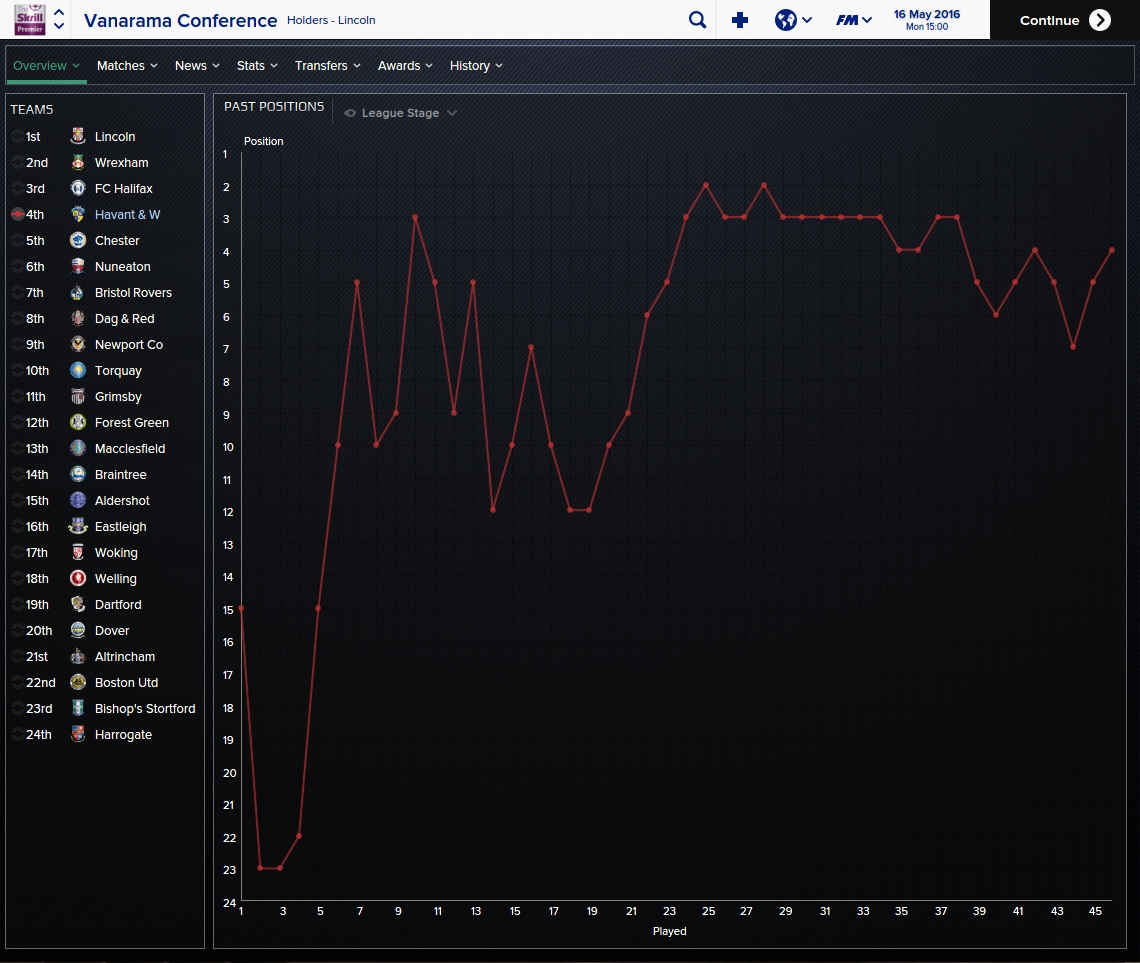Click Holders - Lincoln link
This screenshot has width=1140, height=963.
point(331,20)
